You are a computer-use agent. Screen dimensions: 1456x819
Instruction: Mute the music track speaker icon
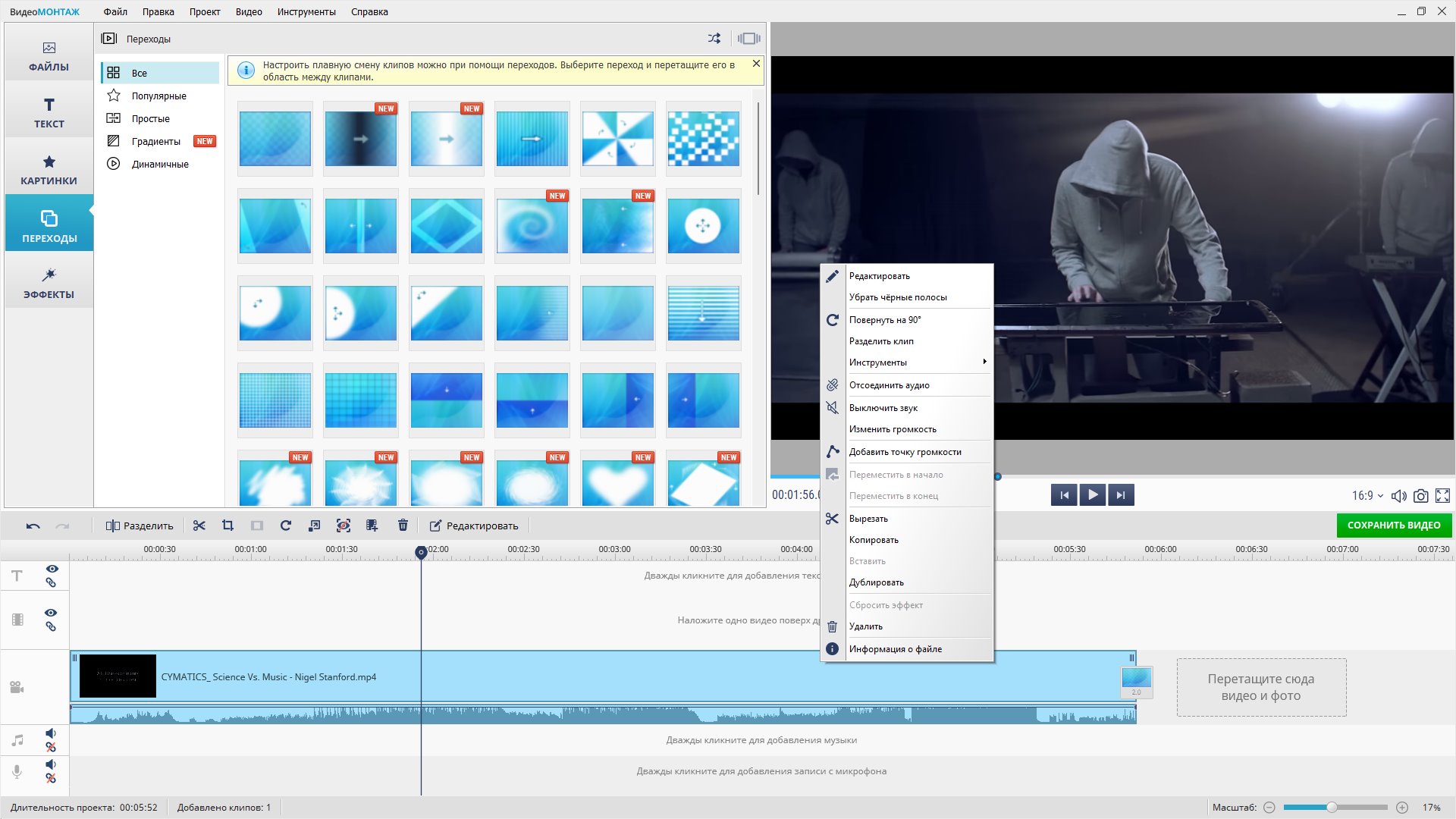tap(51, 733)
